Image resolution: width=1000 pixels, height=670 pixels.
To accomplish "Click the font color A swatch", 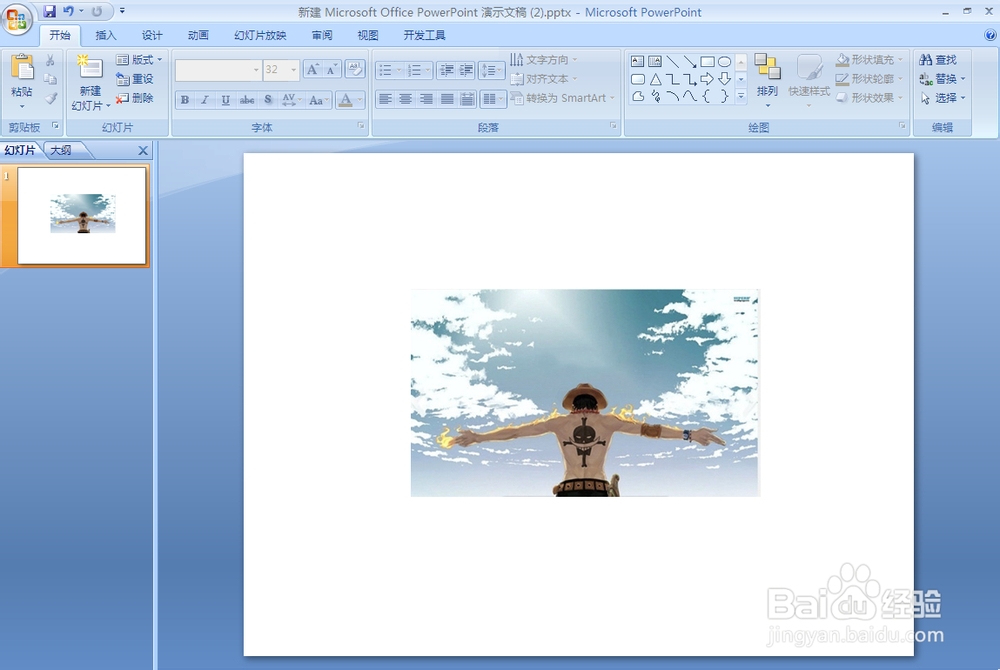I will 345,99.
